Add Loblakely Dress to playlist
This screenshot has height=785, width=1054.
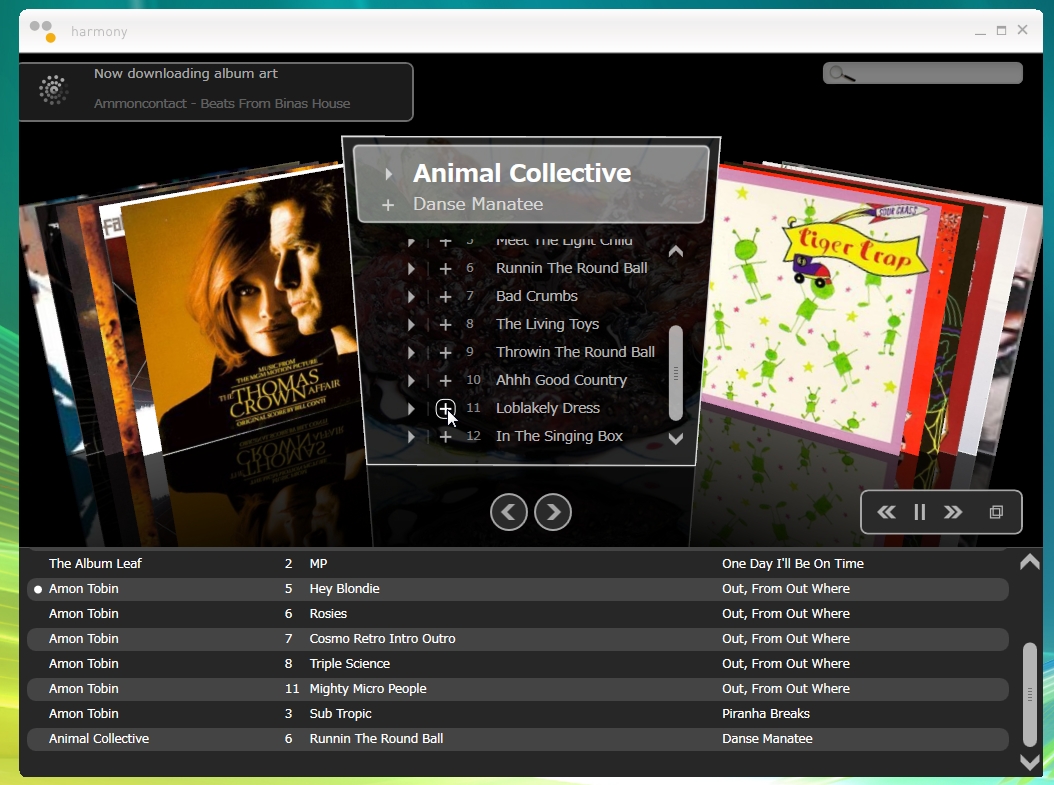445,409
